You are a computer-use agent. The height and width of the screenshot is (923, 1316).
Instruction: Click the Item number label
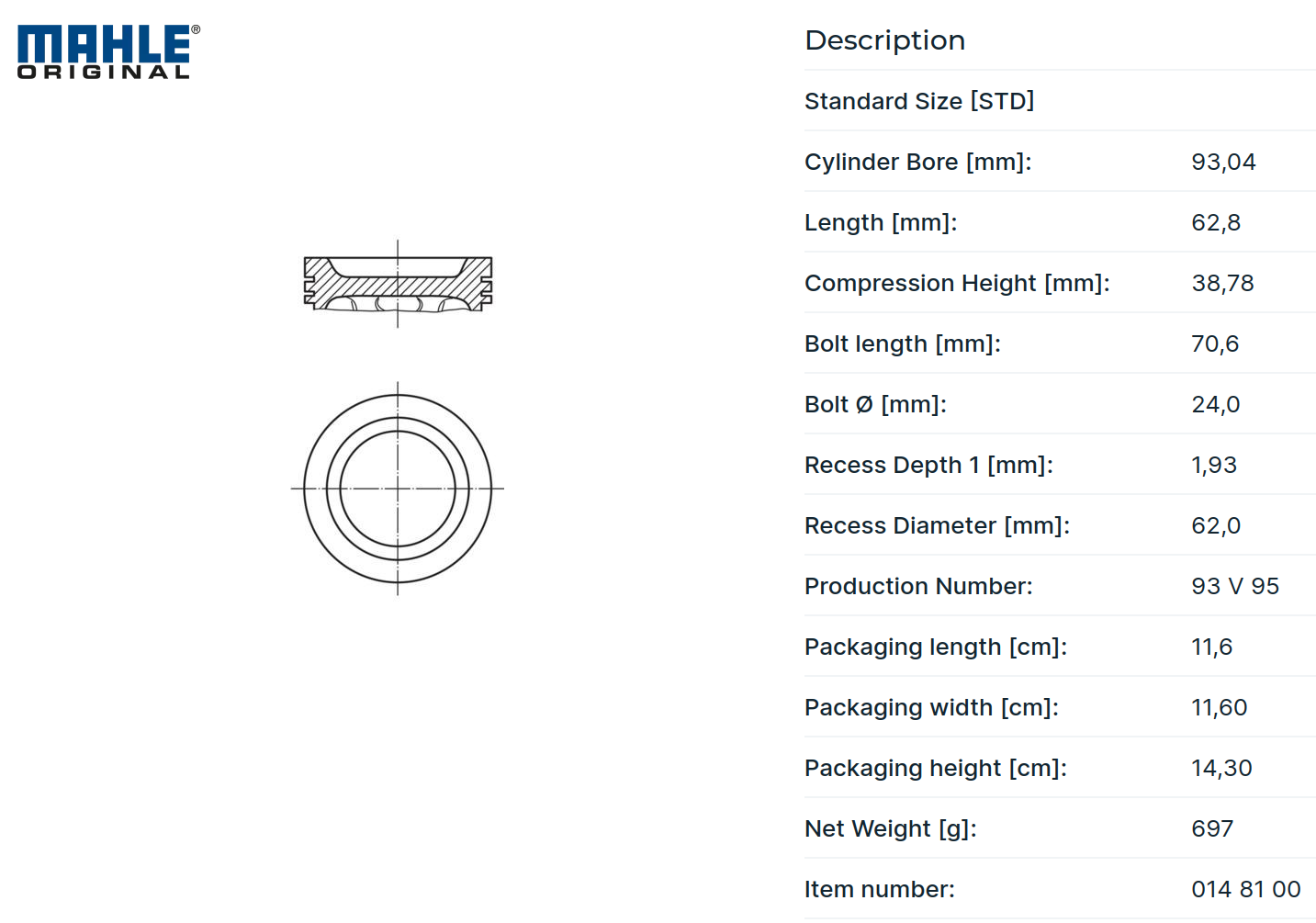click(880, 889)
